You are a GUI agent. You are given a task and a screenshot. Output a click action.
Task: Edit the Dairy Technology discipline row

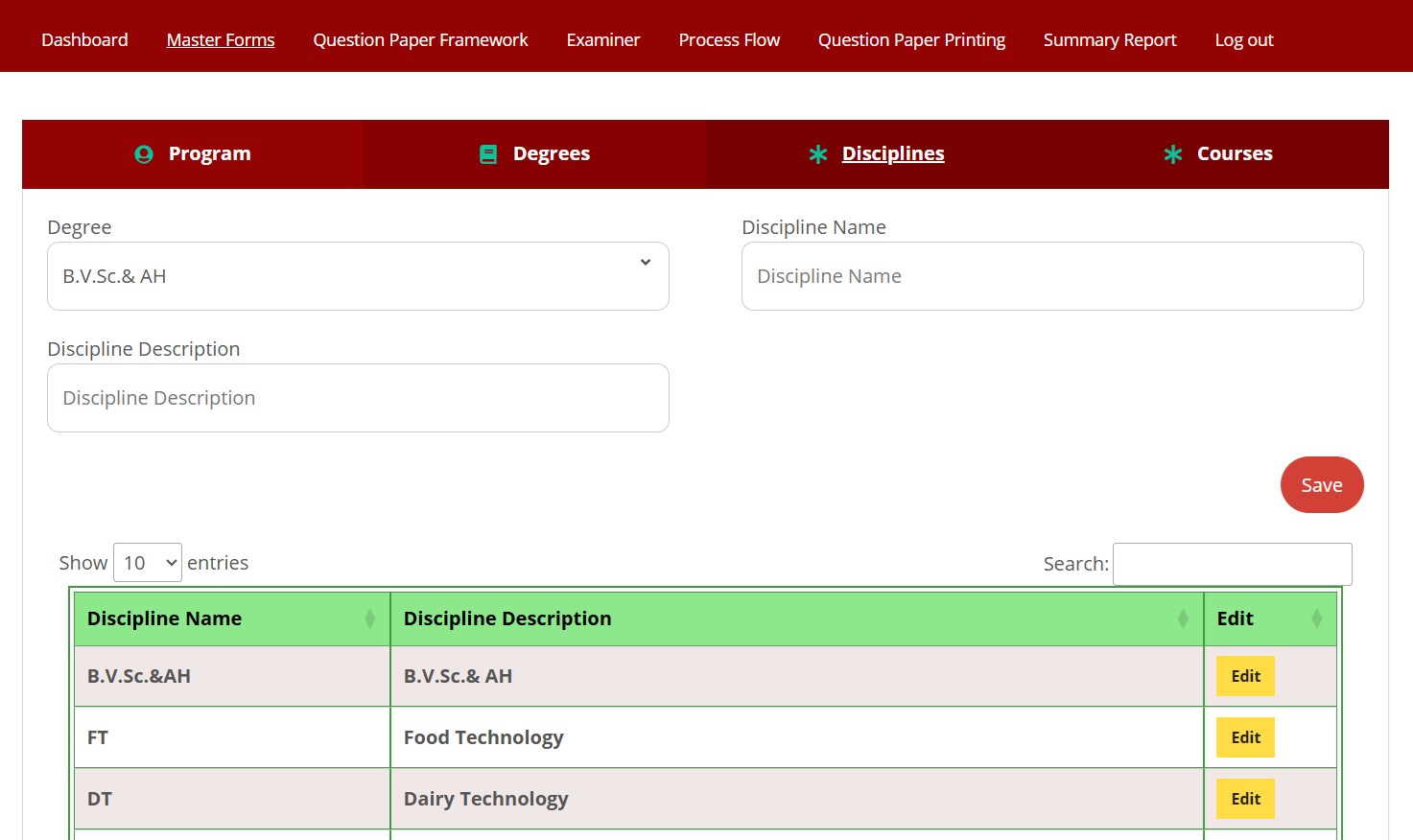[1245, 799]
